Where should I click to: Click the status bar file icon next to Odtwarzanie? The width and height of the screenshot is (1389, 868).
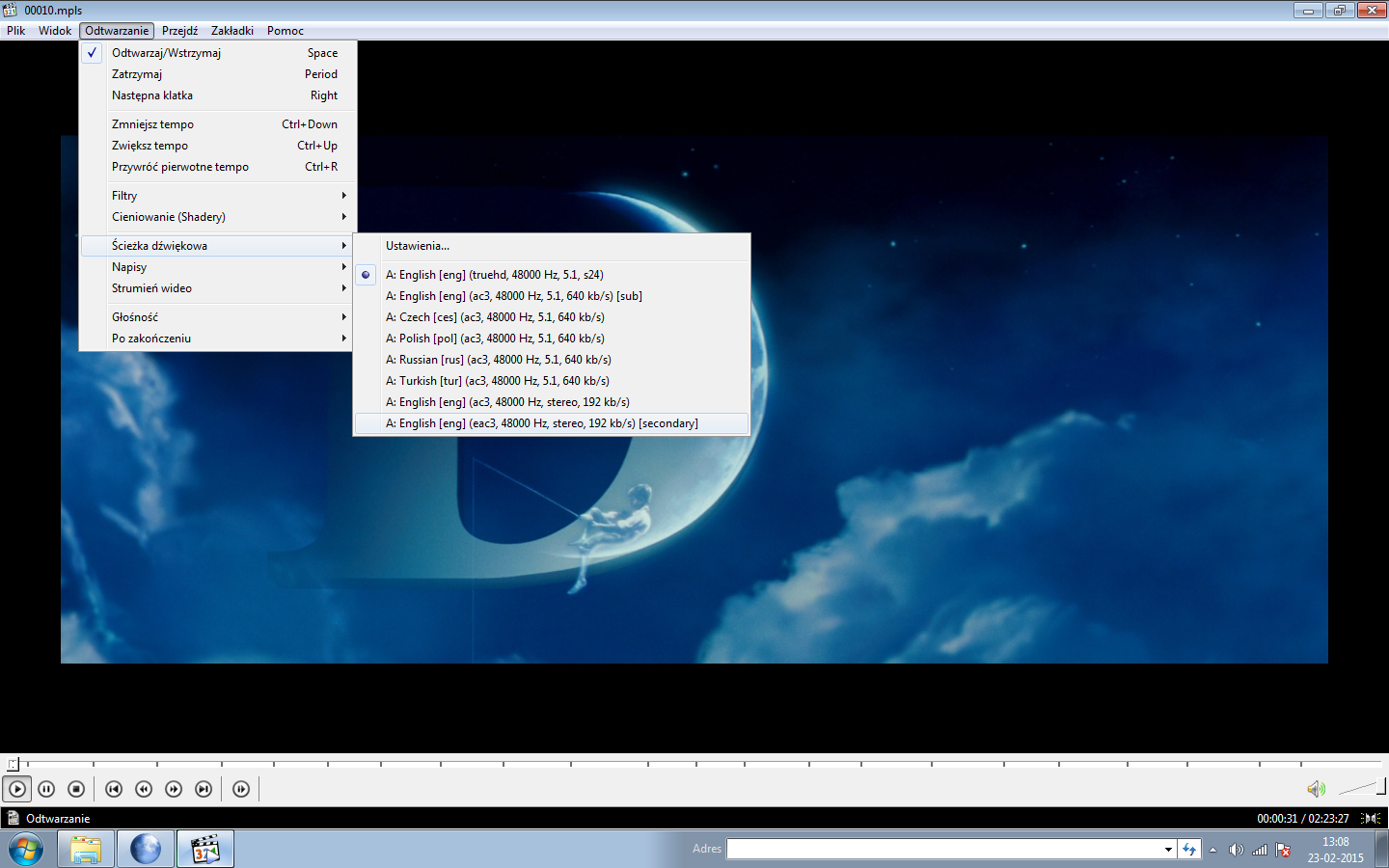14,818
